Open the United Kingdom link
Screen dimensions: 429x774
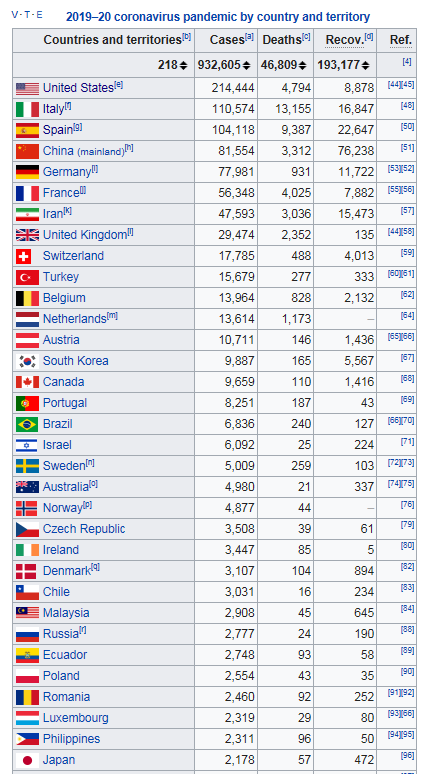(x=85, y=235)
